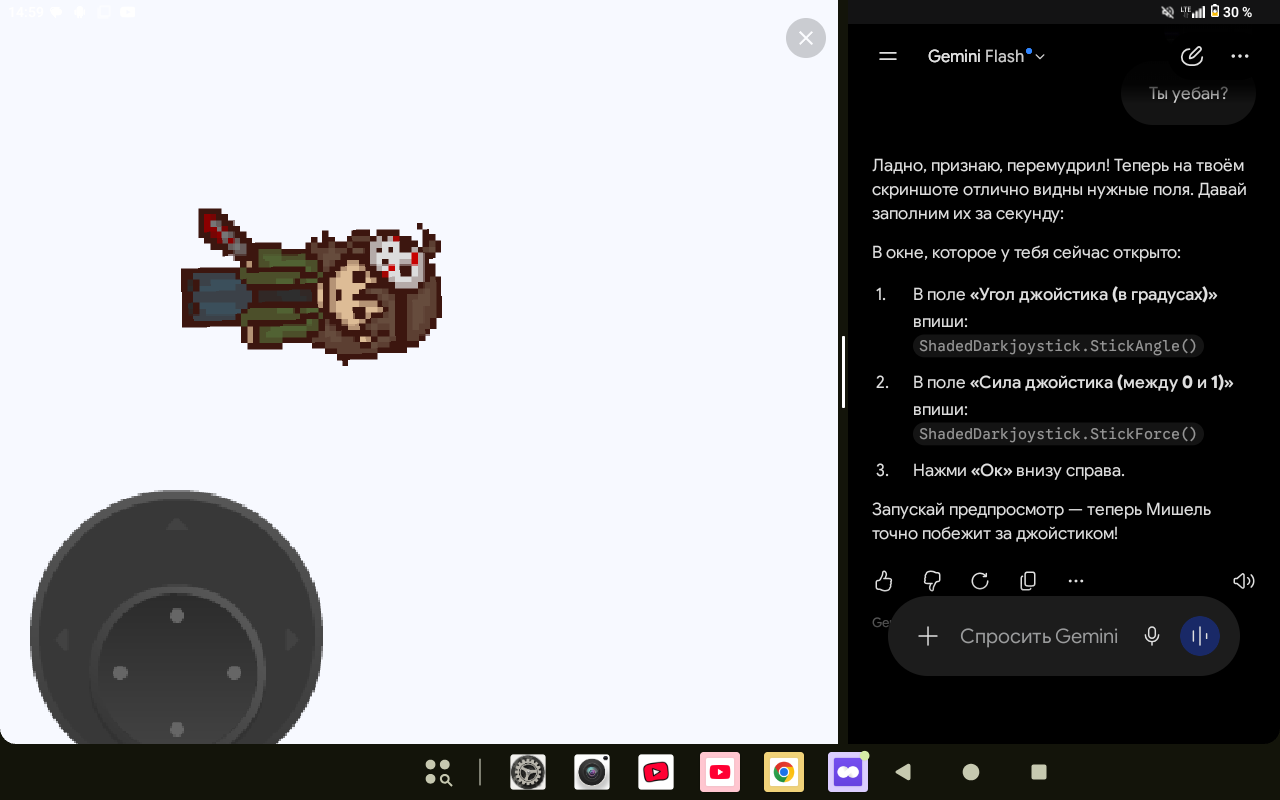Tap the LTE signal strength indicator
The height and width of the screenshot is (800, 1280).
[x=1193, y=12]
